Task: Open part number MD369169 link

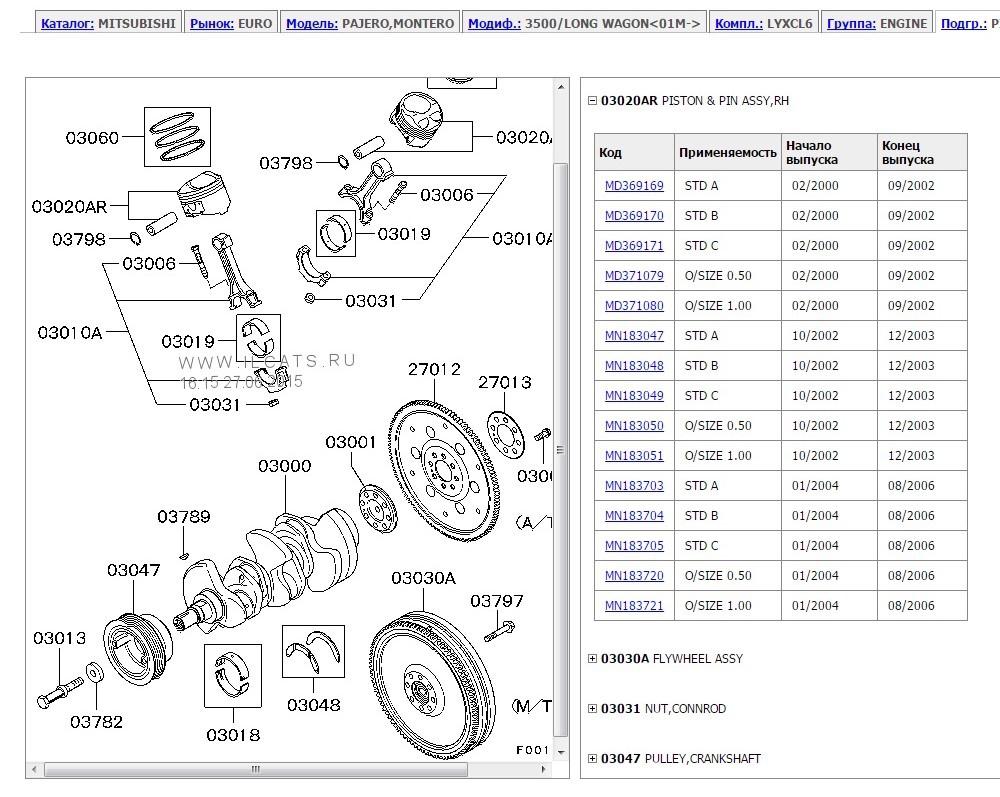Action: point(634,186)
